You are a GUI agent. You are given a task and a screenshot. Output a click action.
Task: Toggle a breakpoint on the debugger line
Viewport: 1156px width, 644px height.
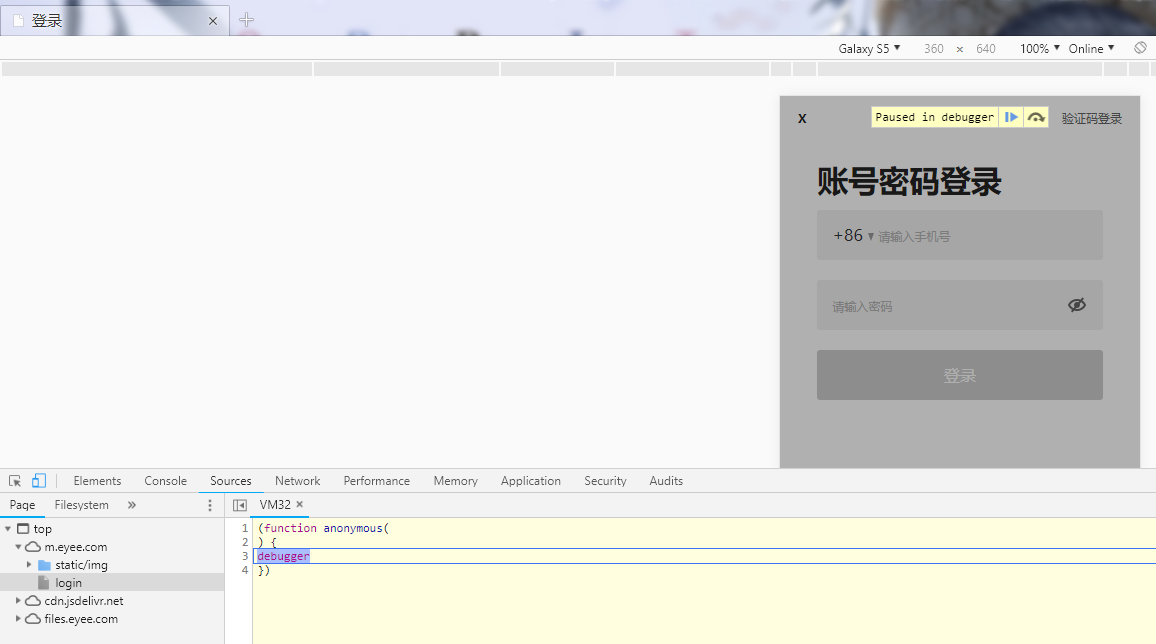tap(244, 556)
